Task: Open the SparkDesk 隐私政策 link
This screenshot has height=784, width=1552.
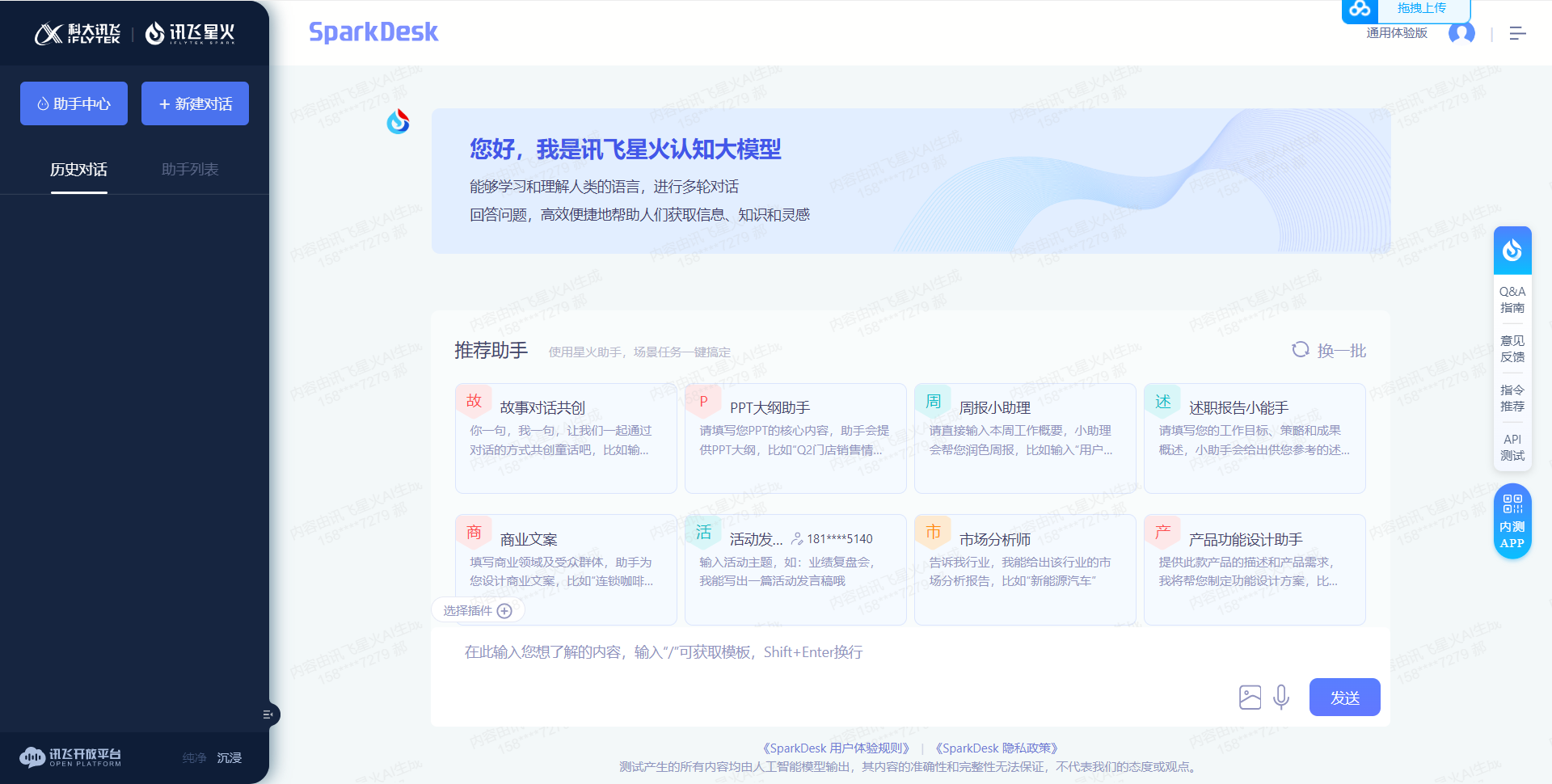Action: tap(999, 748)
